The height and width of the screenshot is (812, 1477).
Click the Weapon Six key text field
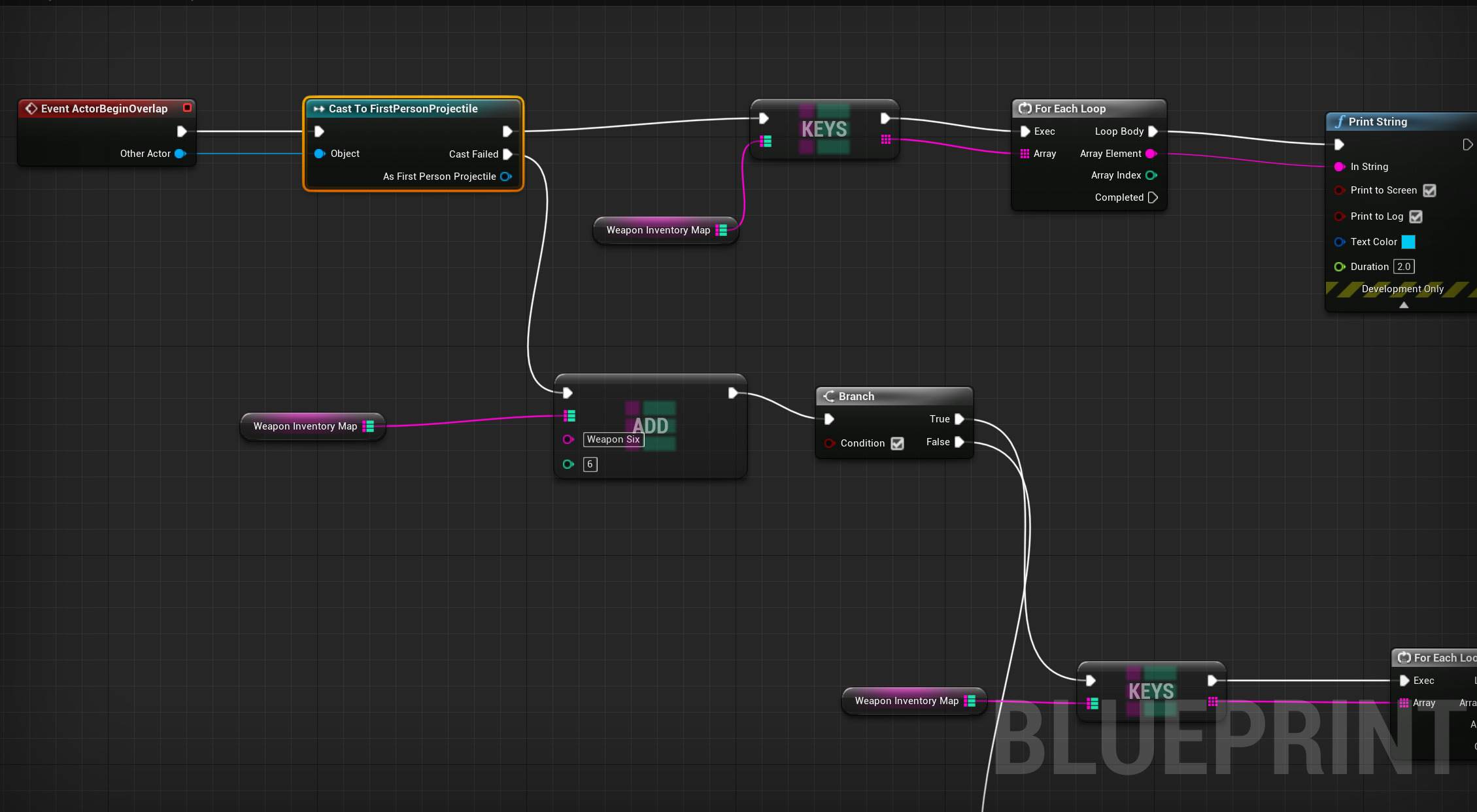(613, 439)
